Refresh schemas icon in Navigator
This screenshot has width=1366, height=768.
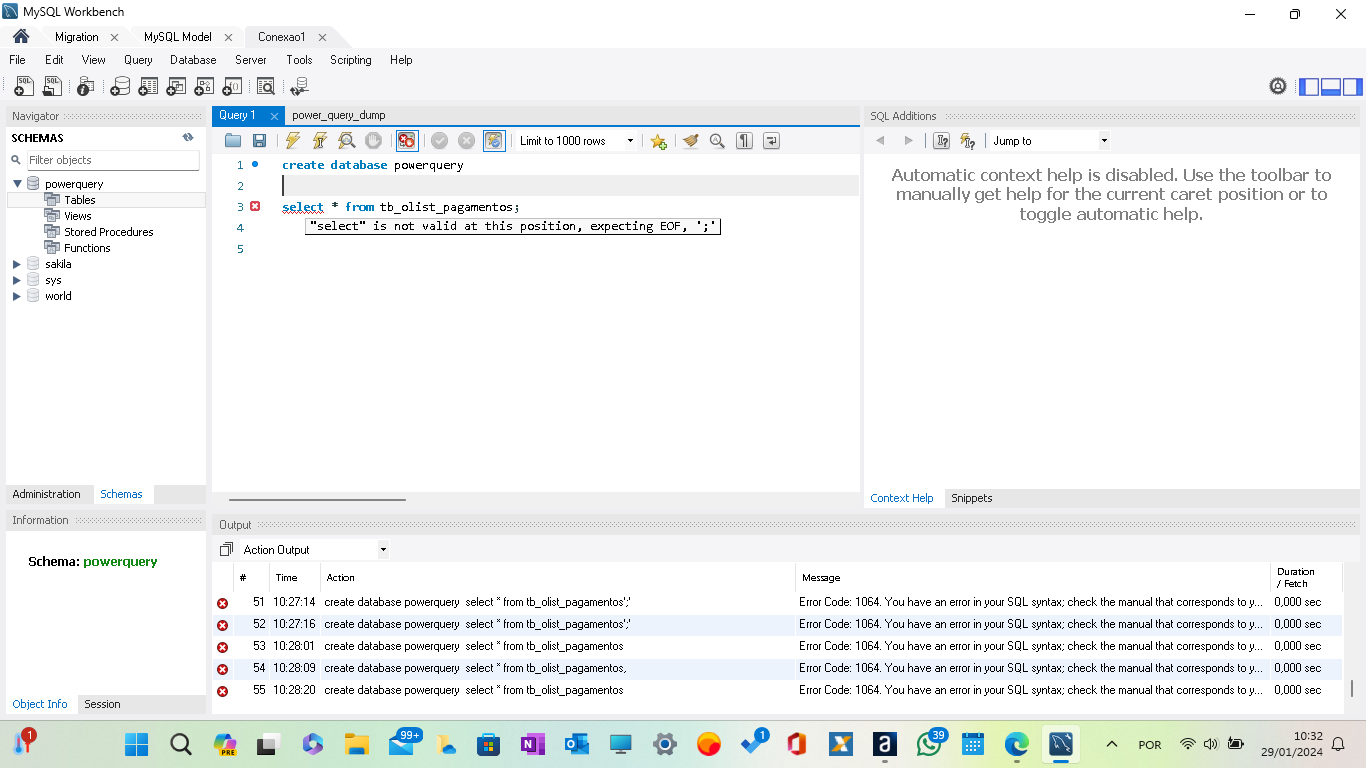[187, 138]
